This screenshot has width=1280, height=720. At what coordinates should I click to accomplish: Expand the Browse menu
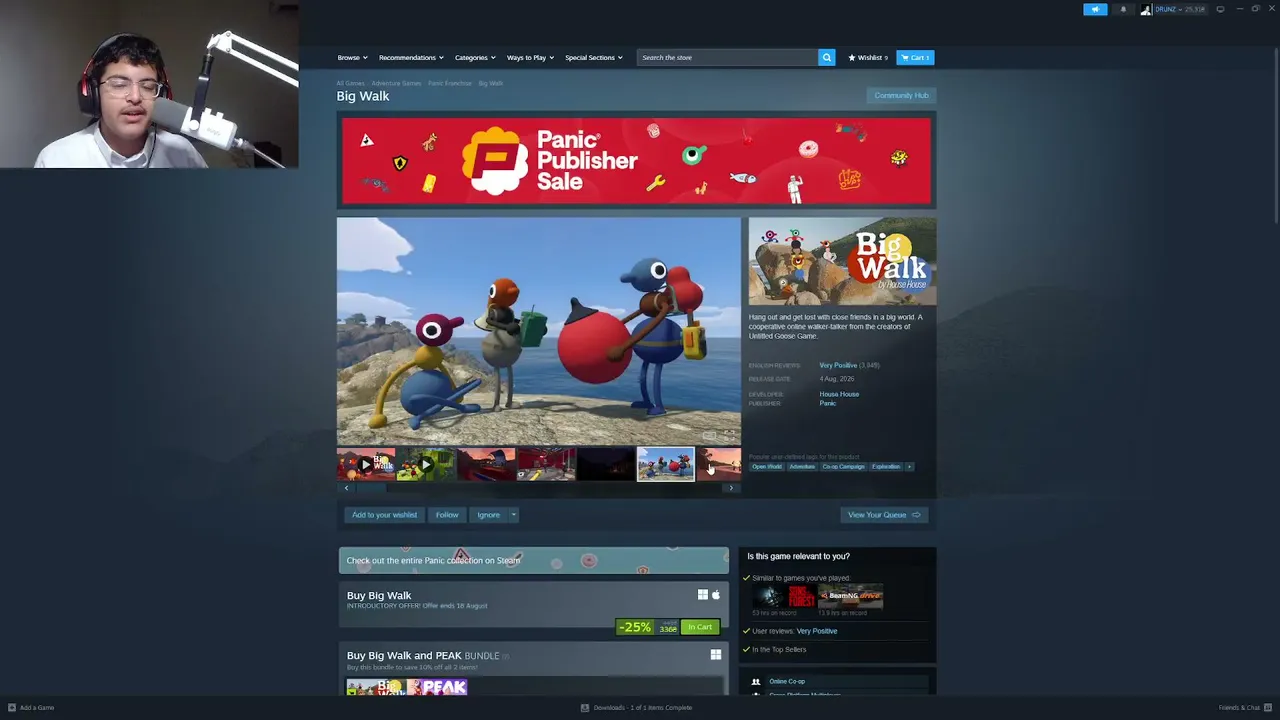tap(352, 57)
